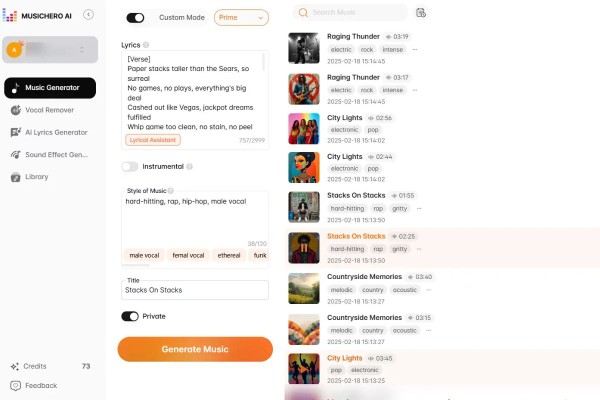Click the Feedback heart icon

click(x=15, y=386)
